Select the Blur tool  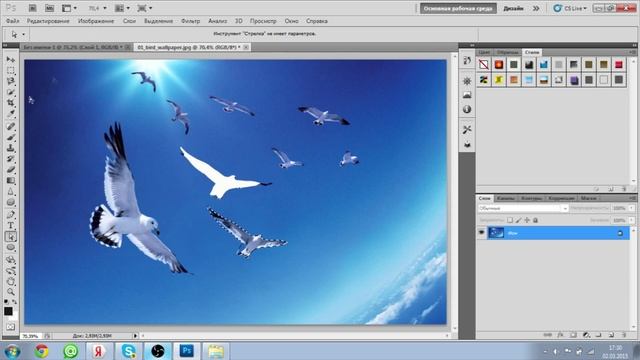[11, 191]
